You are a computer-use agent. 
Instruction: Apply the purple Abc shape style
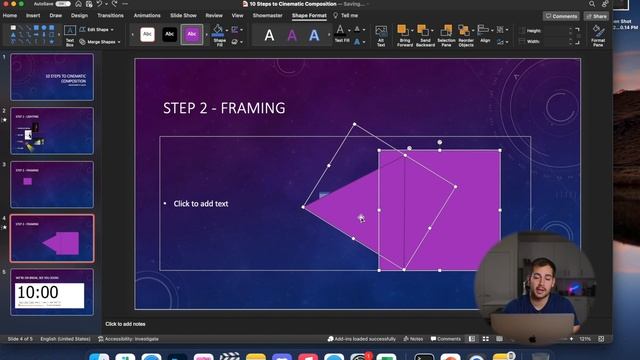(x=191, y=35)
